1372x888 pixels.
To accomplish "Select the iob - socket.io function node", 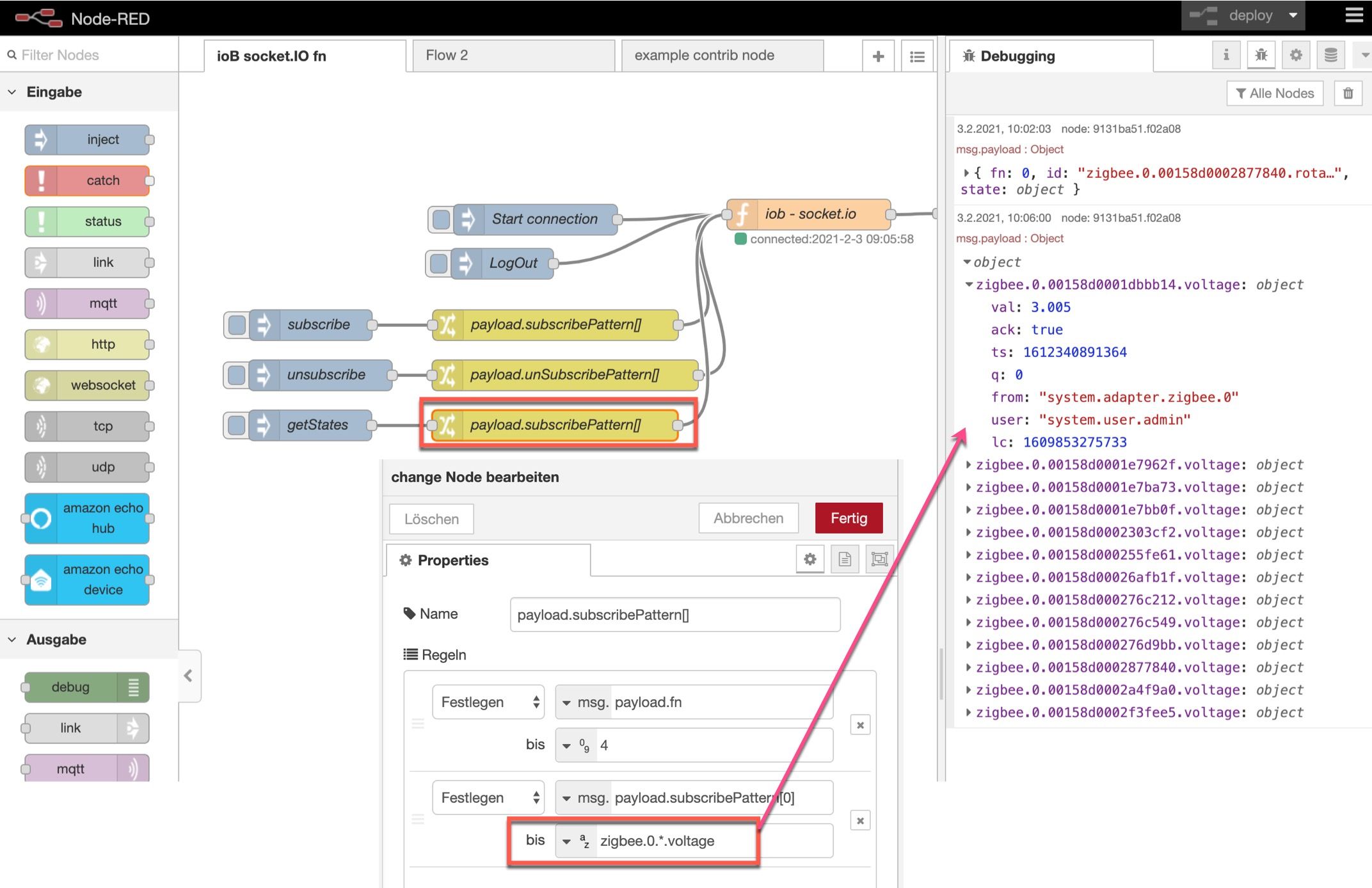I will [809, 214].
